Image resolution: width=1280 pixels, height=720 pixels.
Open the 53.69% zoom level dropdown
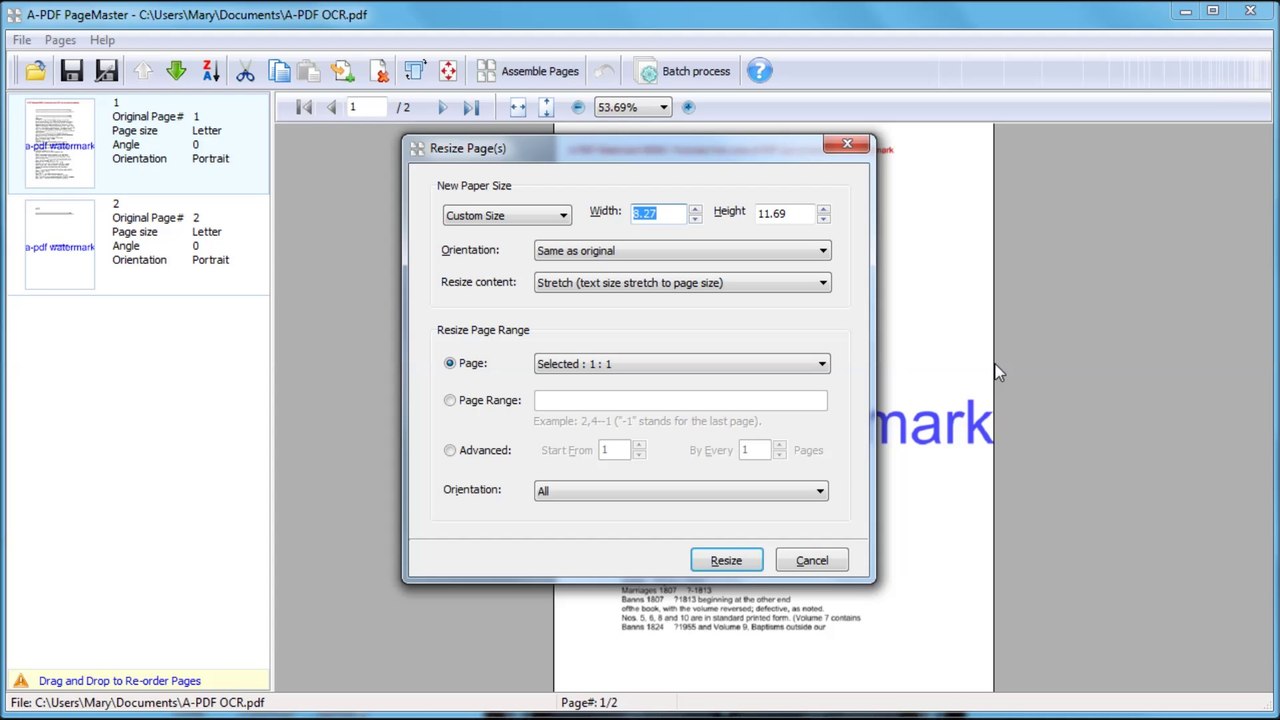[x=633, y=107]
